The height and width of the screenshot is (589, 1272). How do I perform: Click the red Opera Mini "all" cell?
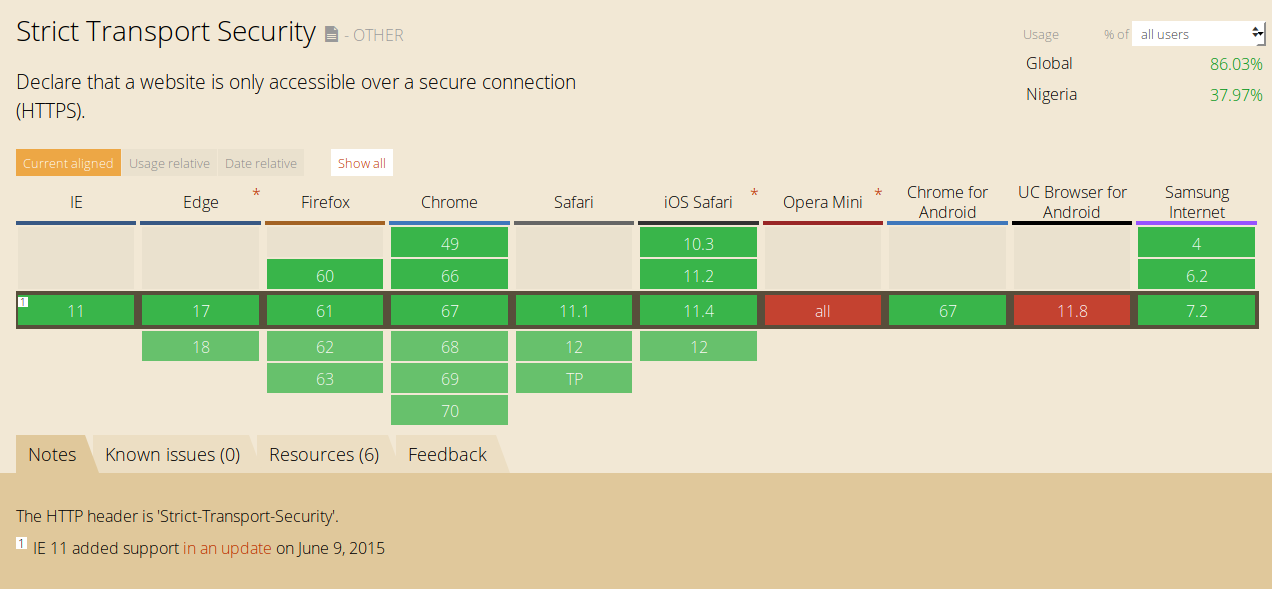(x=822, y=311)
